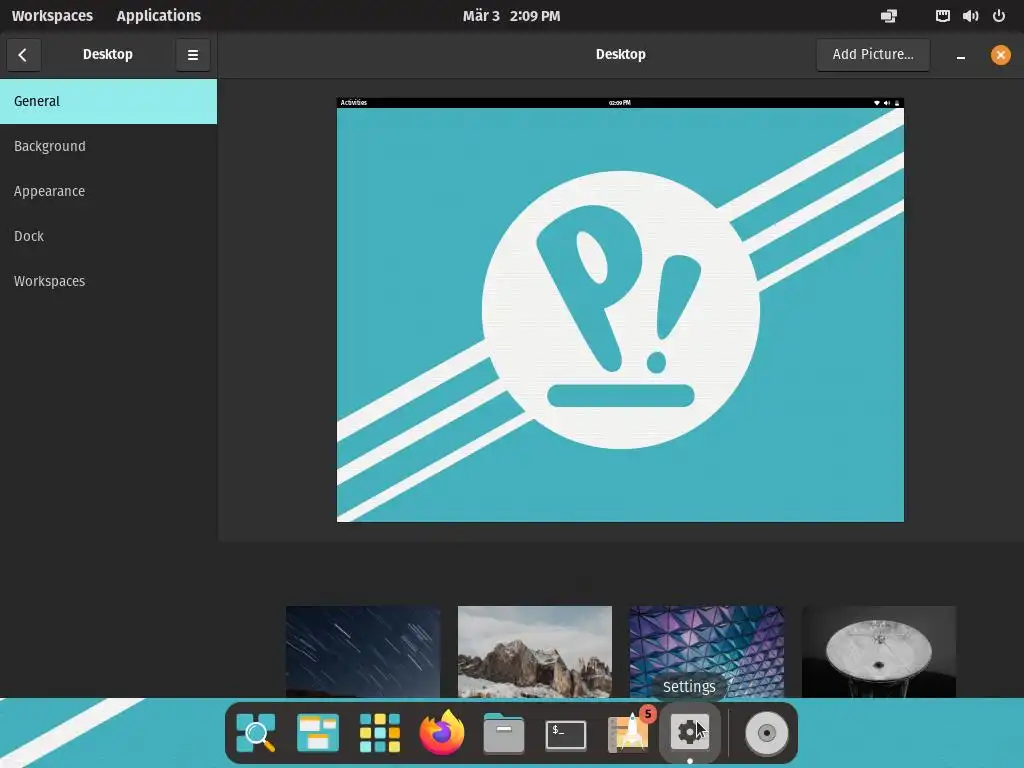The image size is (1024, 768).
Task: Open the Applications menu in top bar
Action: pos(159,16)
